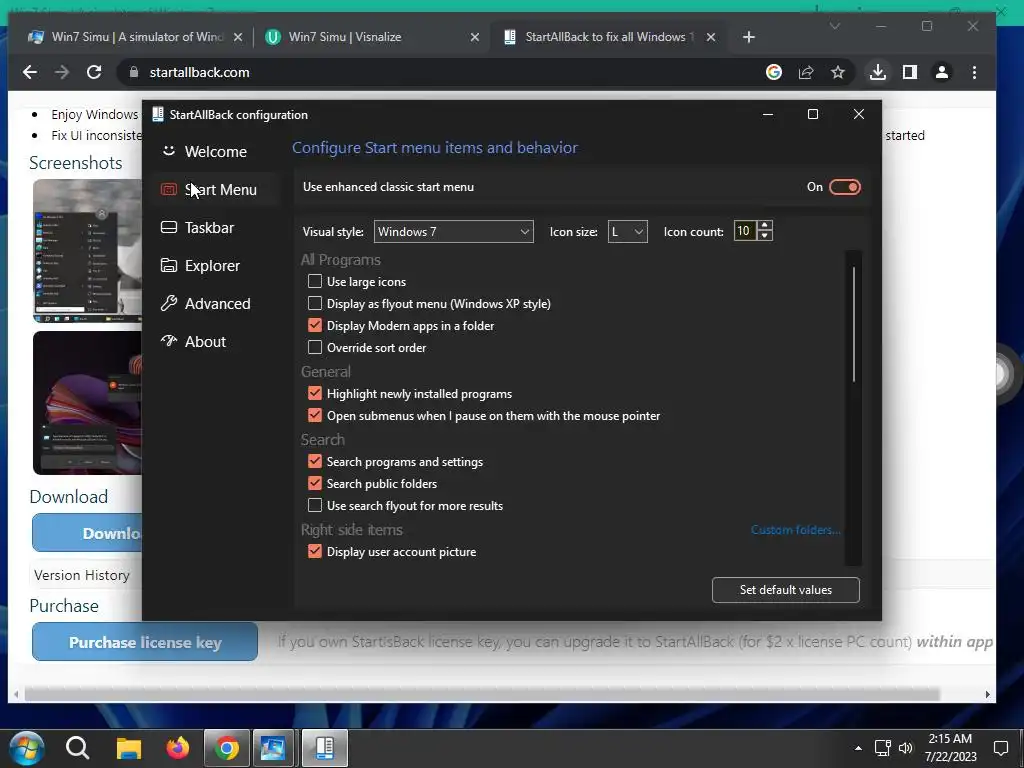
Task: Uncheck Display user account picture
Action: (x=315, y=551)
